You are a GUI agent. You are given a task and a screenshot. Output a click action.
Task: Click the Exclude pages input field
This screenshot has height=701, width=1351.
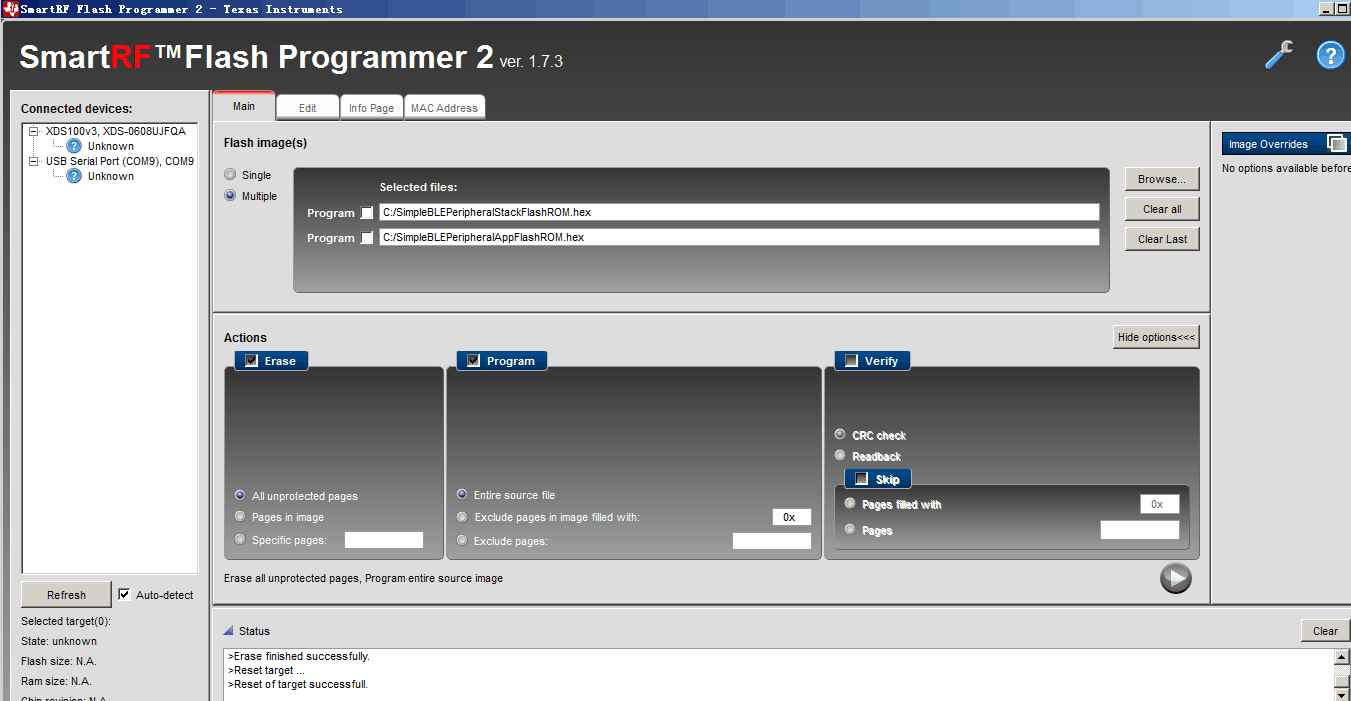click(x=772, y=541)
